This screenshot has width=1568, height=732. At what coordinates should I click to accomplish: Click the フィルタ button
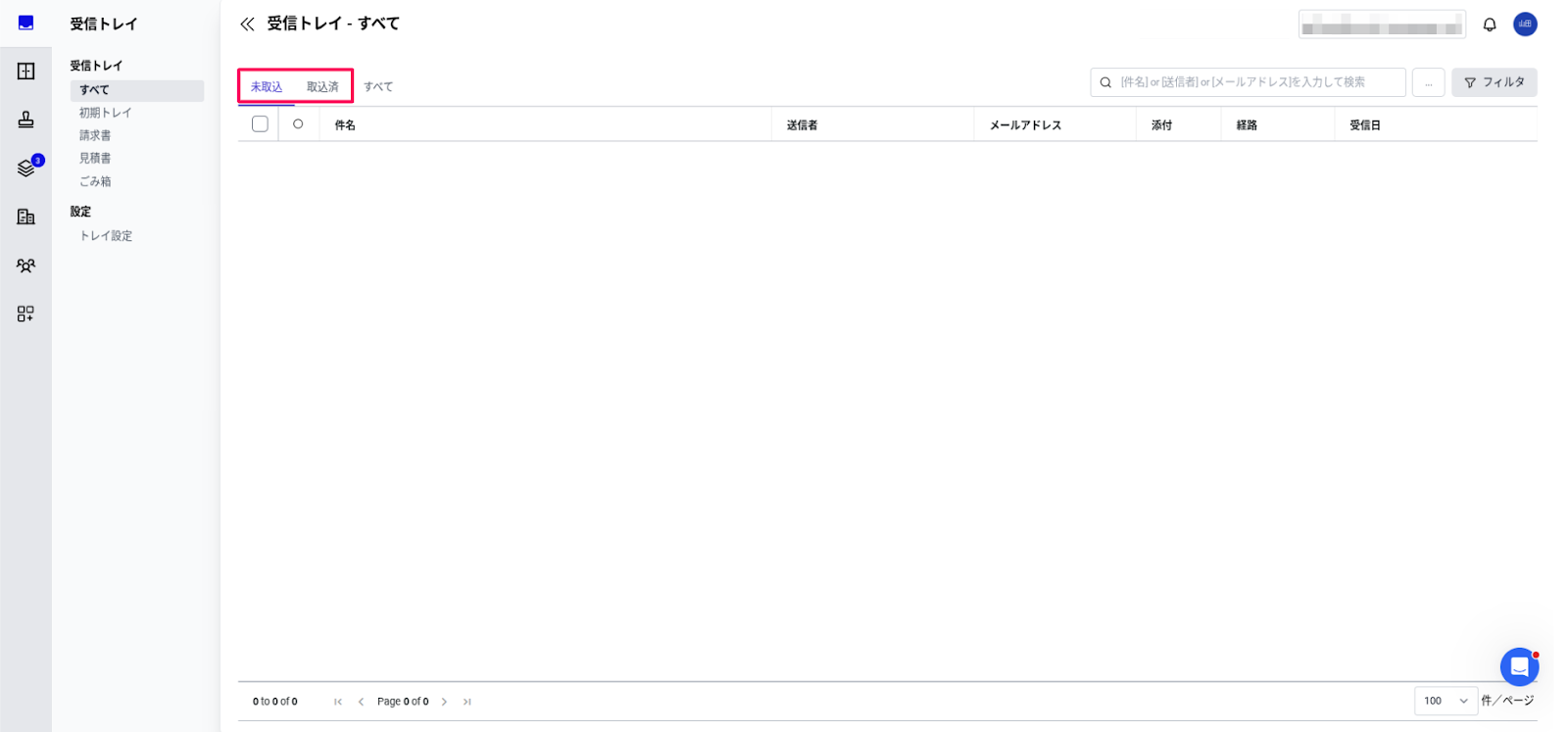coord(1494,82)
